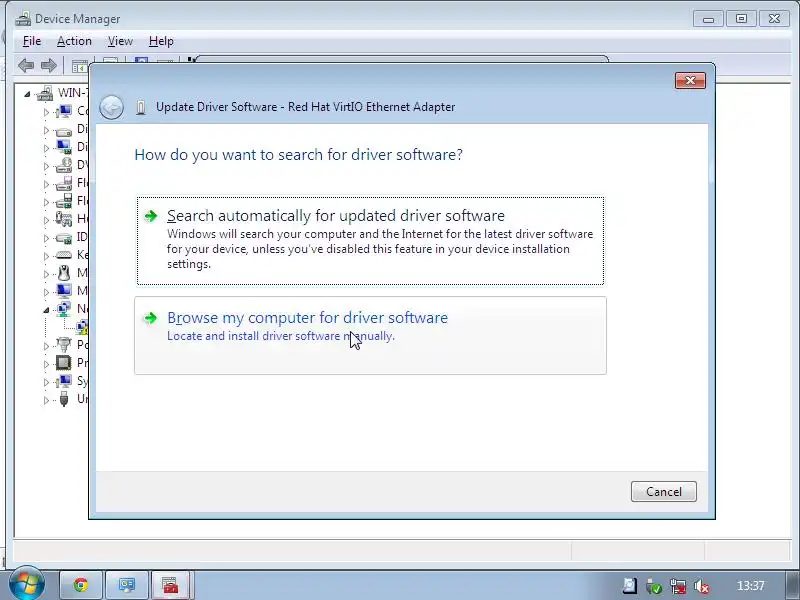800x600 pixels.
Task: Open the Action menu
Action: [x=74, y=41]
